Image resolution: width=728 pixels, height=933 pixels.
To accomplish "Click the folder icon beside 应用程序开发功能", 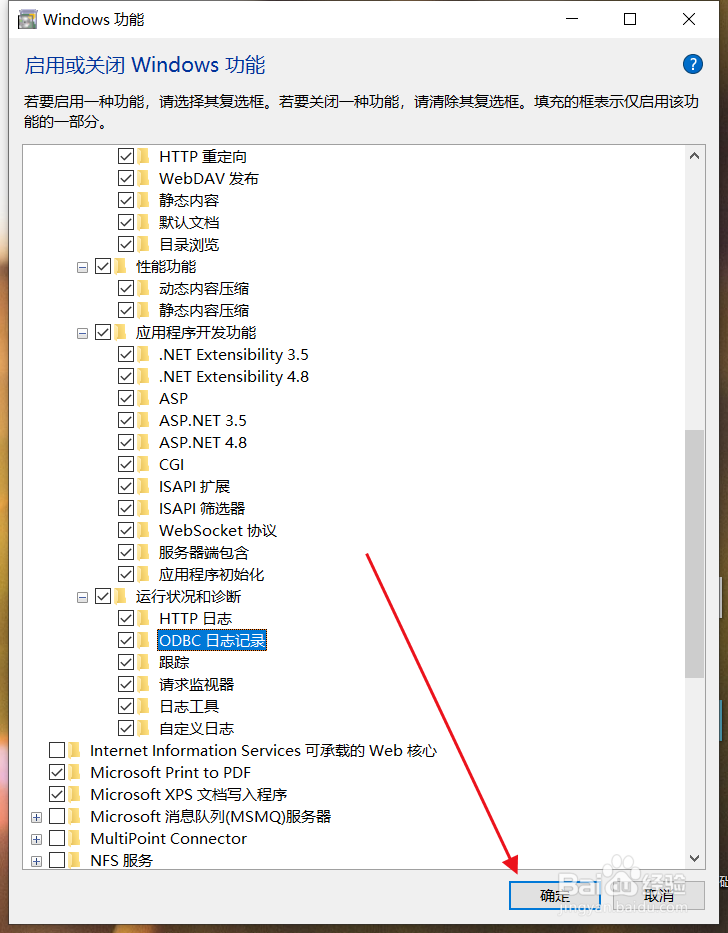I will tap(120, 332).
